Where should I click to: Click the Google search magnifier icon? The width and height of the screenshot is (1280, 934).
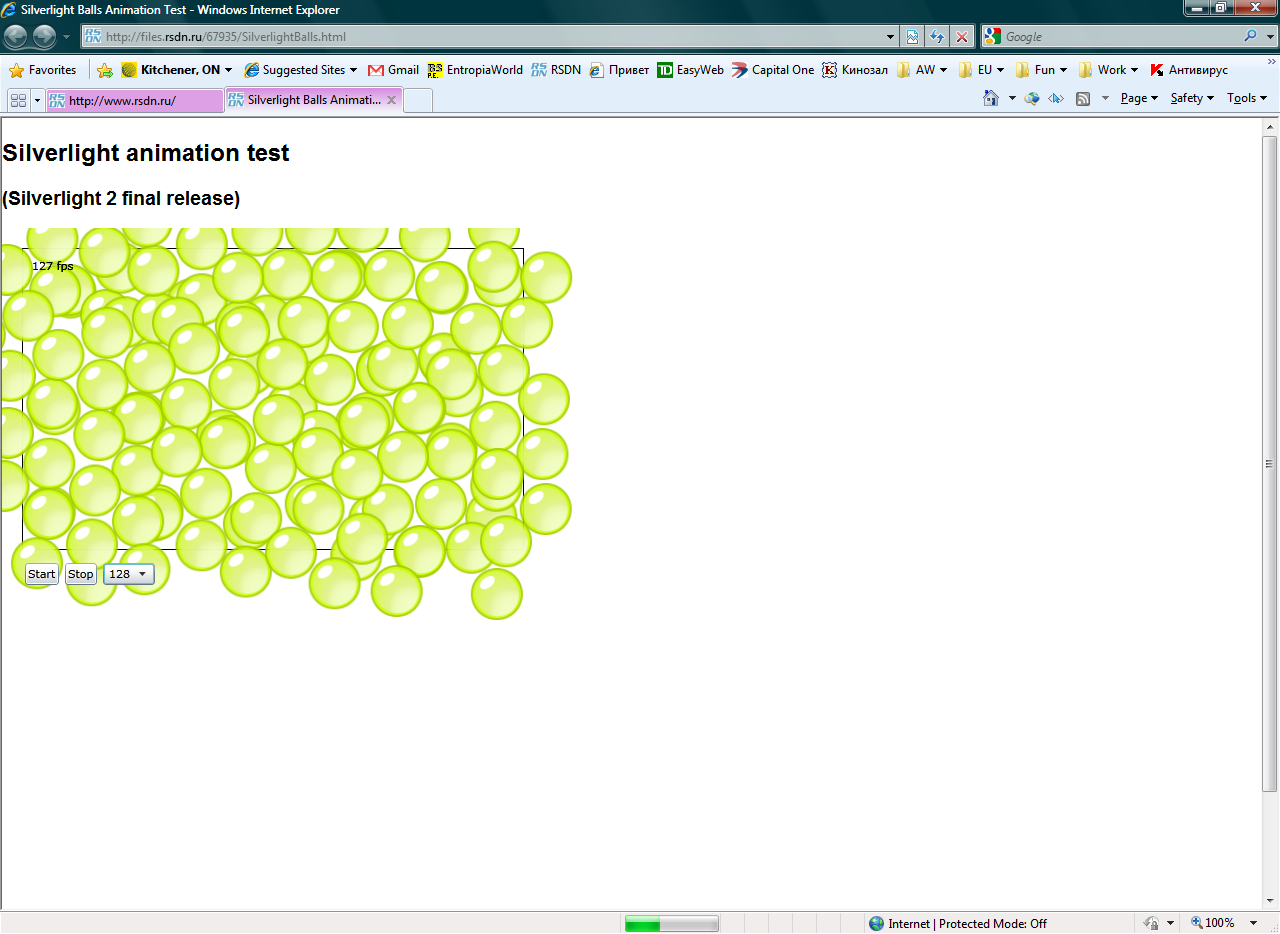click(x=1251, y=36)
